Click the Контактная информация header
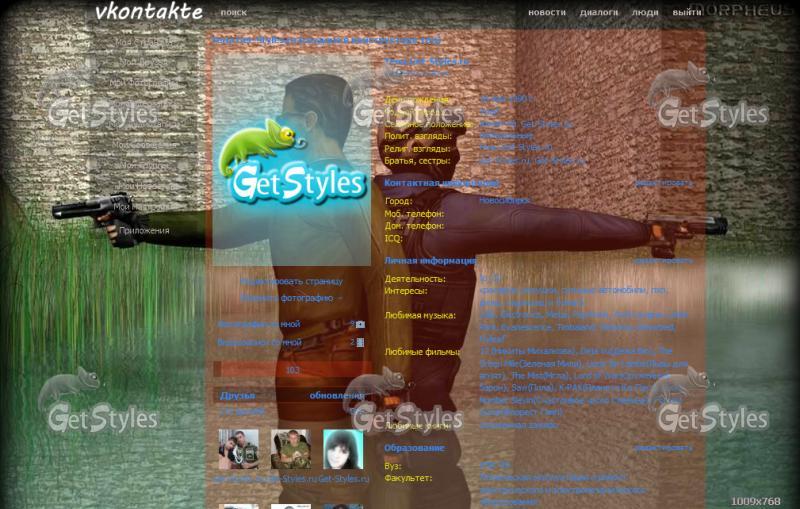 442,183
